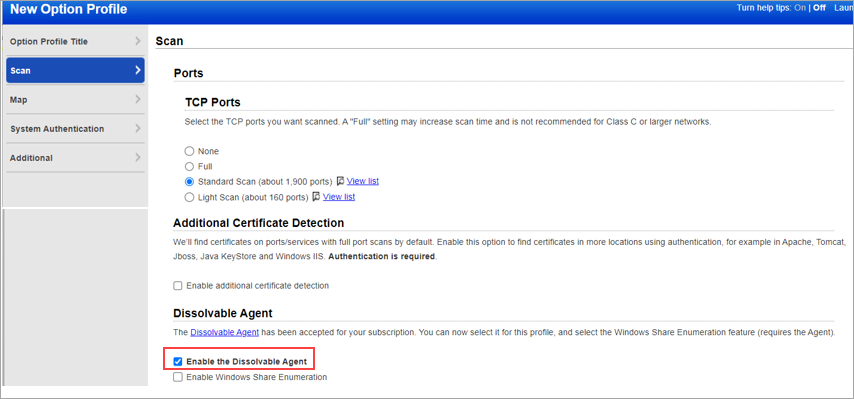Screen dimensions: 854x399
Task: Turn help tips On
Action: pyautogui.click(x=800, y=8)
